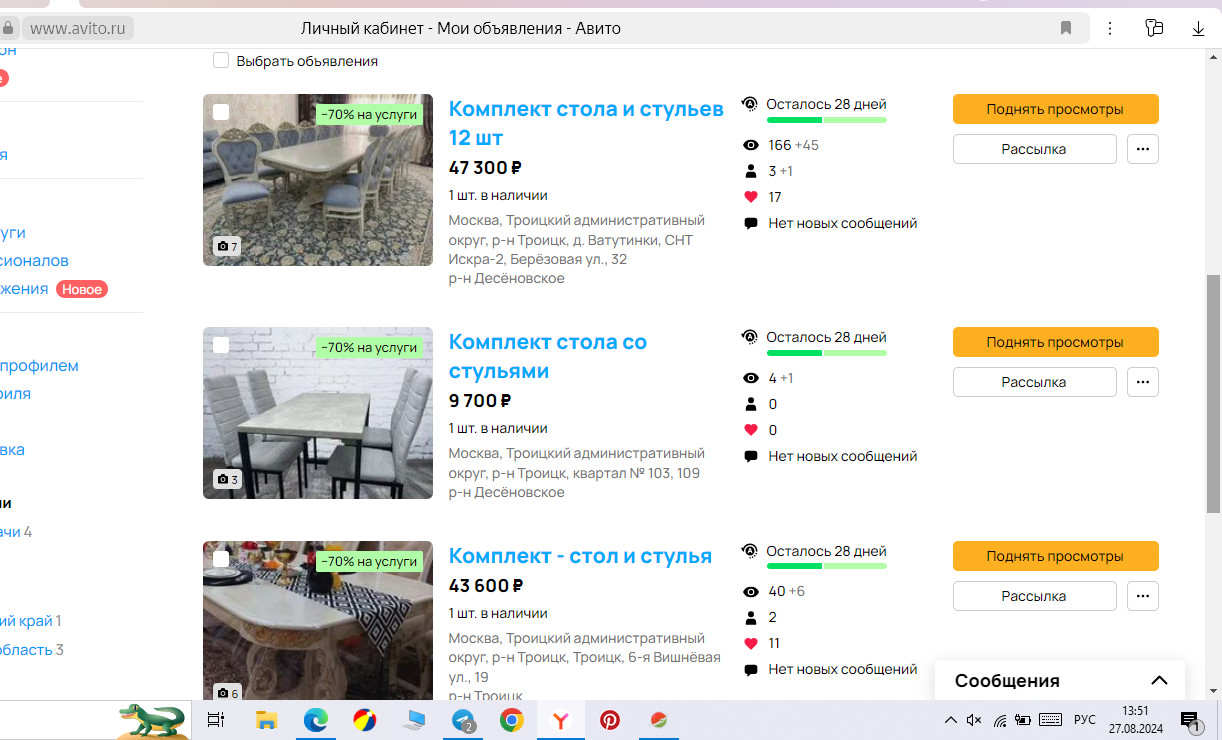
Task: Click the photo count badge showing 7
Action: tap(227, 246)
